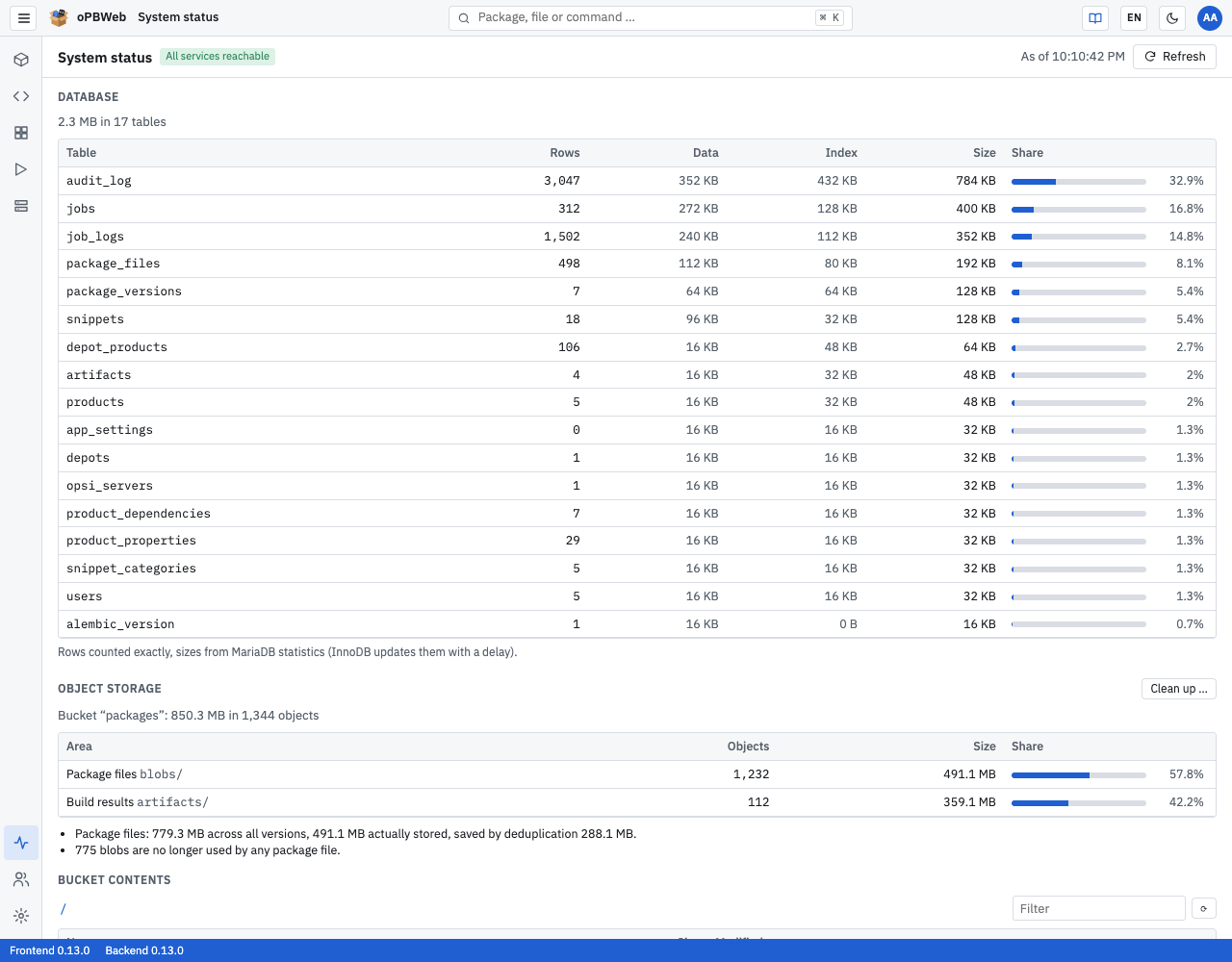Open the users sidebar icon

pyautogui.click(x=21, y=879)
